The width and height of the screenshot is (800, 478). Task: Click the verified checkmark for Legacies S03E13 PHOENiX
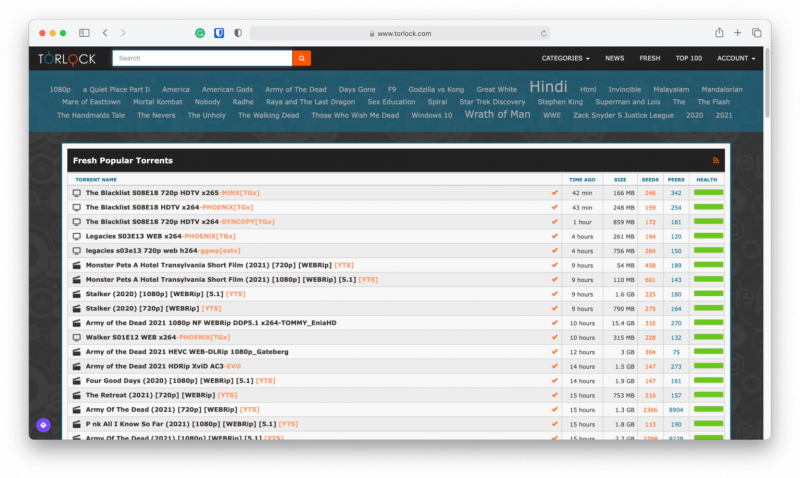[x=554, y=236]
